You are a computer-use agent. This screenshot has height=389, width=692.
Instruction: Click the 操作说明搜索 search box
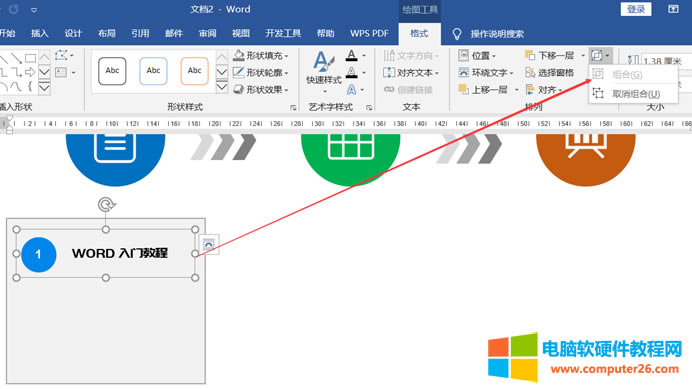(x=497, y=34)
